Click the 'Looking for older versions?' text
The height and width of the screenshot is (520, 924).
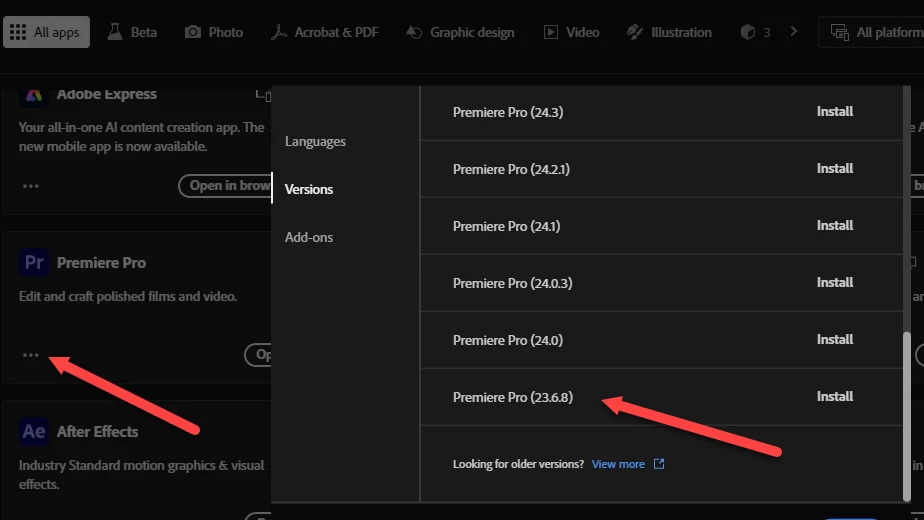pyautogui.click(x=518, y=464)
